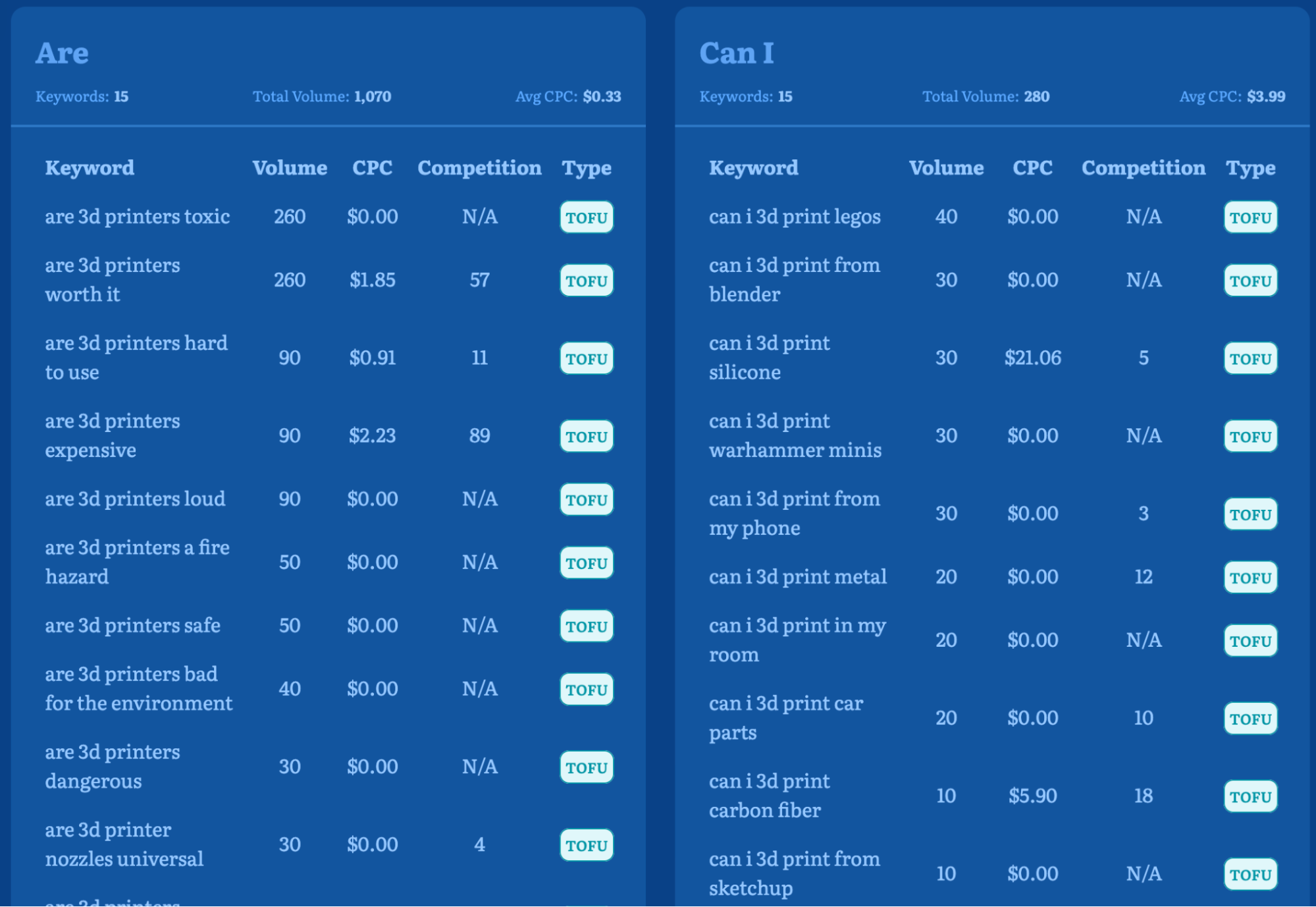The width and height of the screenshot is (1316, 907).
Task: Click TOFU badge for "are 3d printer nozzles universal"
Action: [587, 844]
